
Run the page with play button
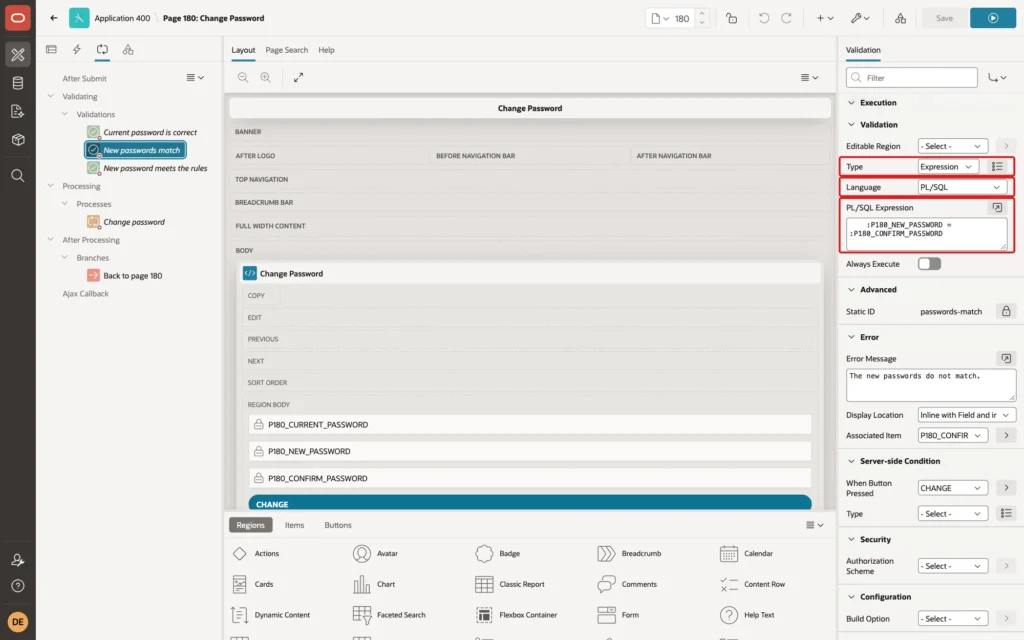click(993, 18)
